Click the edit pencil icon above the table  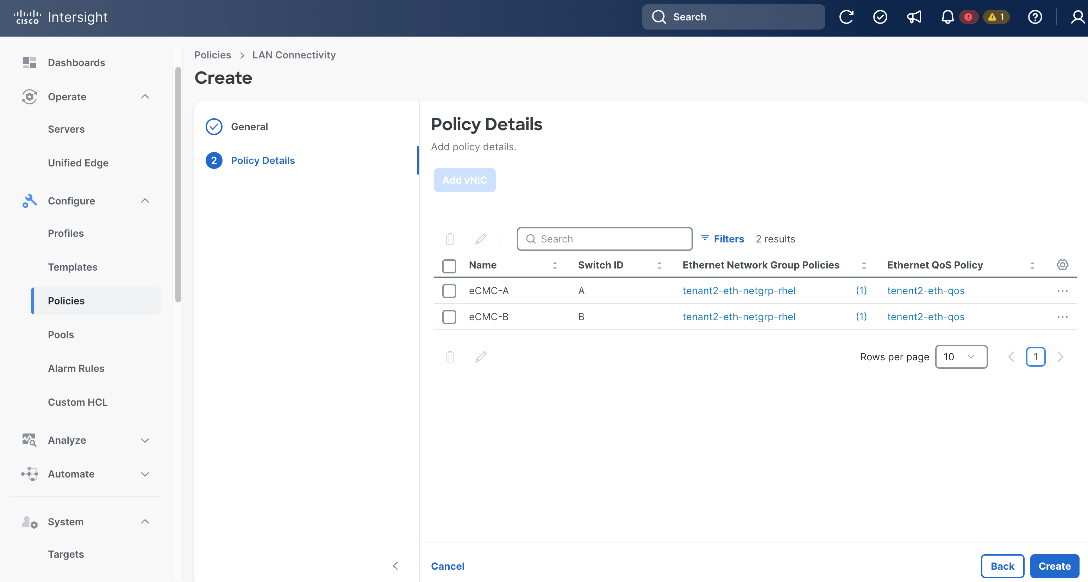[481, 239]
